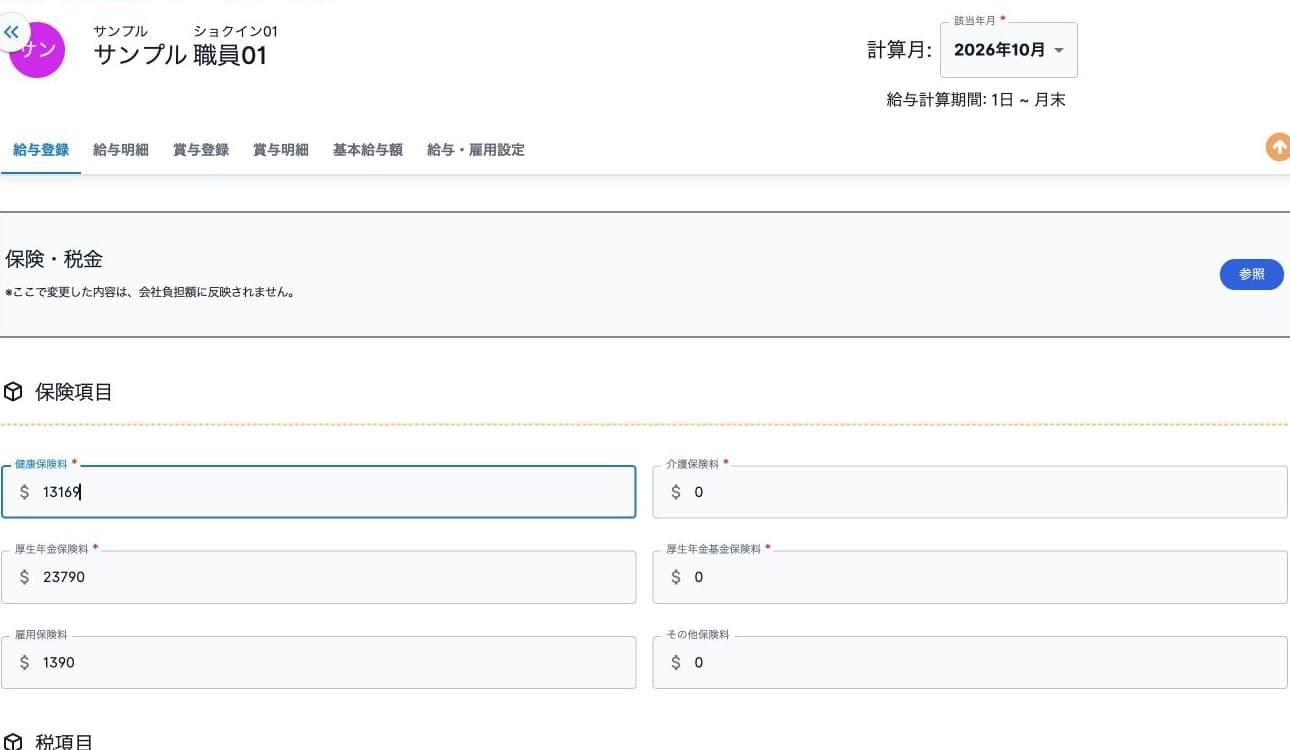Open the 基本給与額 tab
Viewport: 1290px width, 750px height.
pos(368,150)
